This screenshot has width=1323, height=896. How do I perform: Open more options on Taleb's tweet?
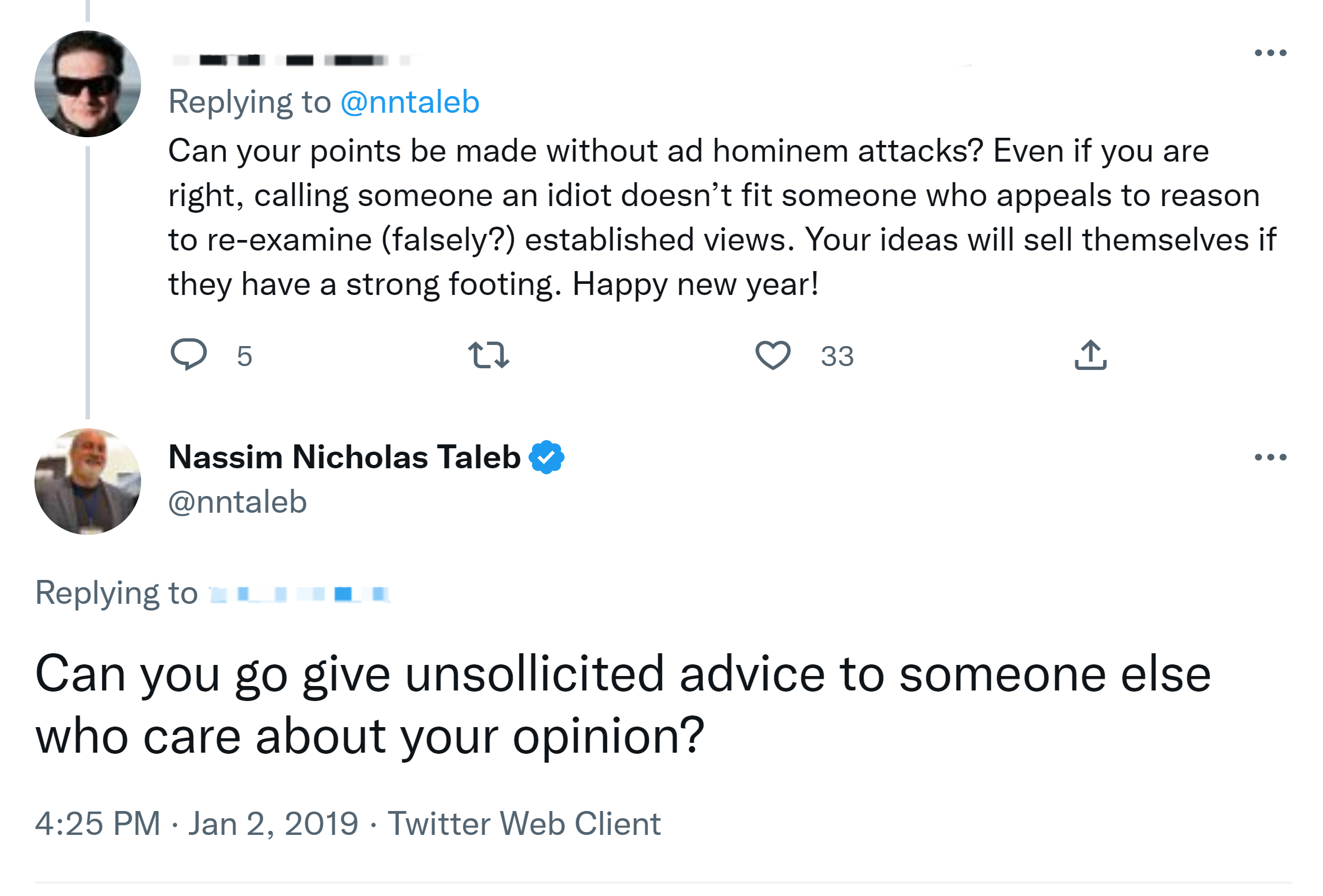pyautogui.click(x=1270, y=457)
